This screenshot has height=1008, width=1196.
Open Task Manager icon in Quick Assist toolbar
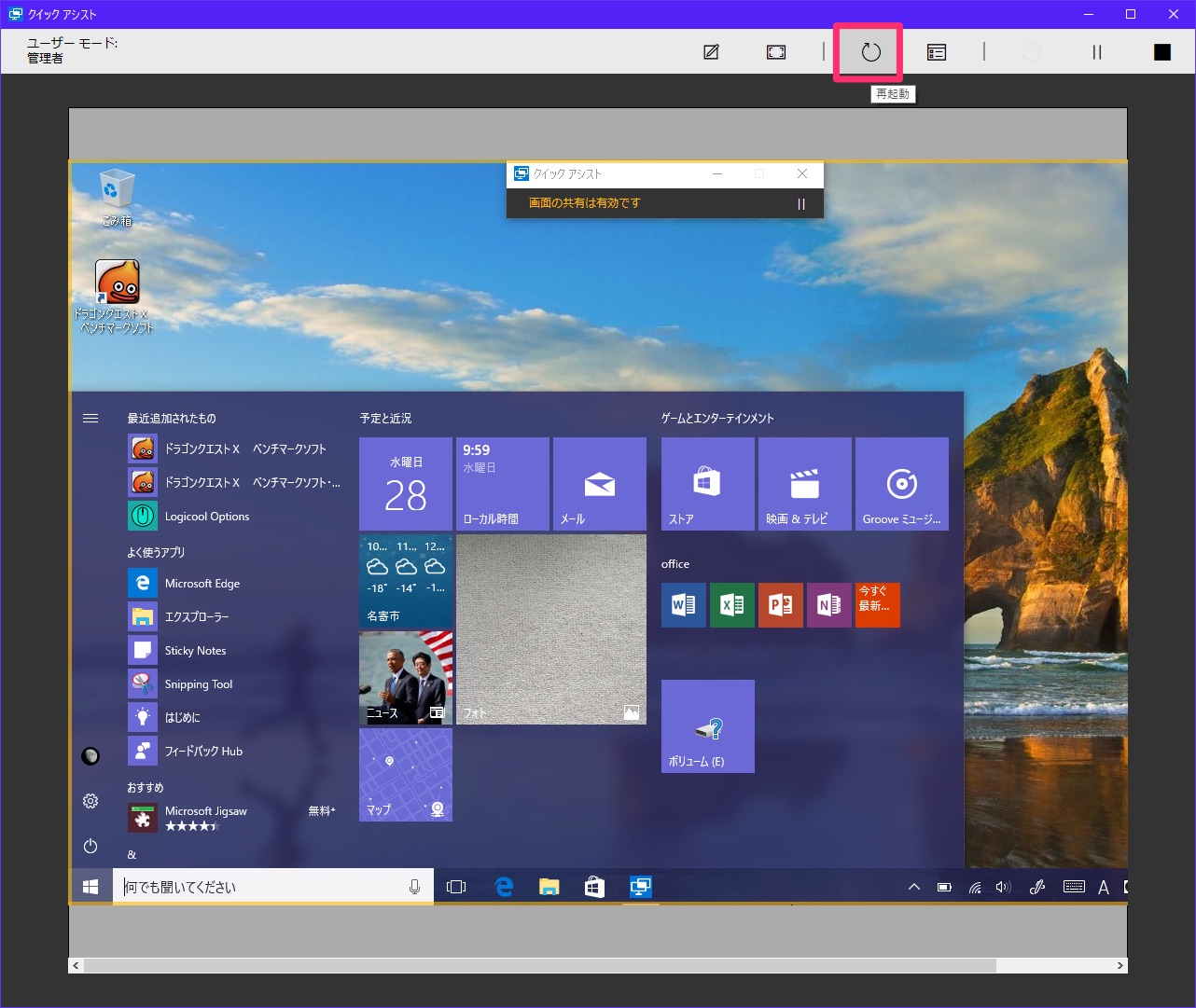937,52
